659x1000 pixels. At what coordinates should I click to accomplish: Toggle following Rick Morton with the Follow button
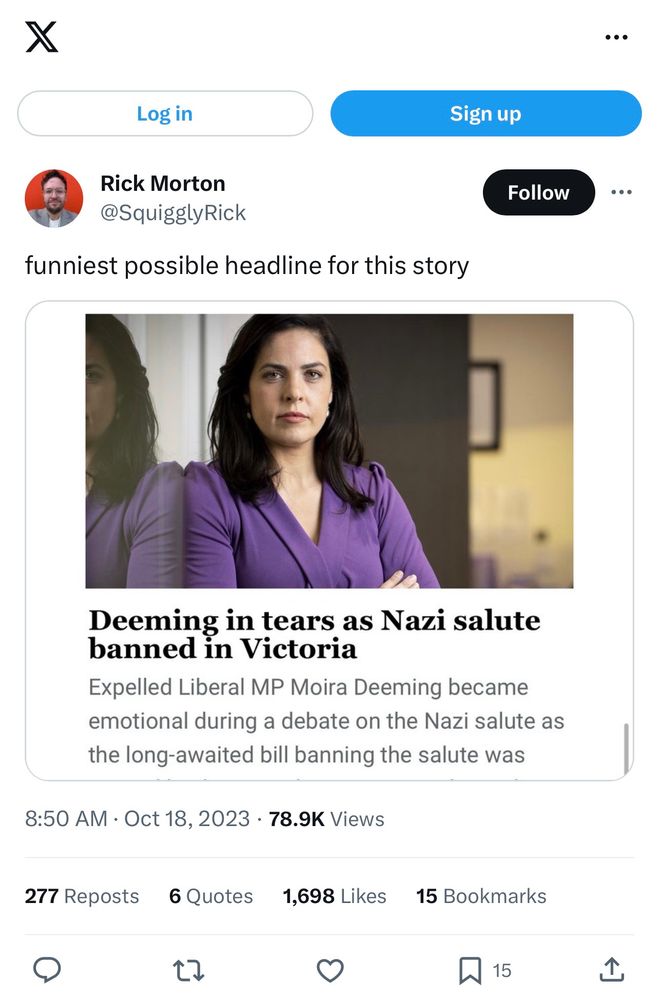click(x=539, y=192)
